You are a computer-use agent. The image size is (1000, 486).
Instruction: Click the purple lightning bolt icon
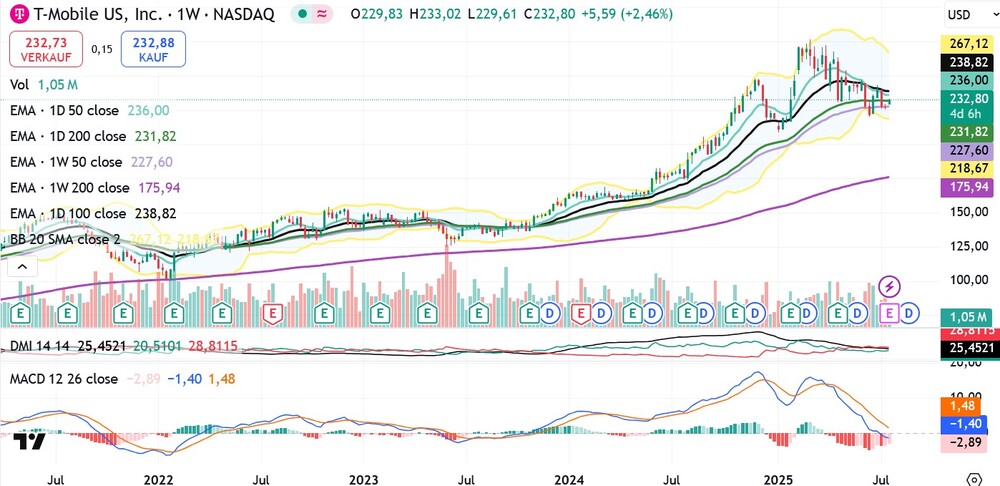[x=890, y=287]
